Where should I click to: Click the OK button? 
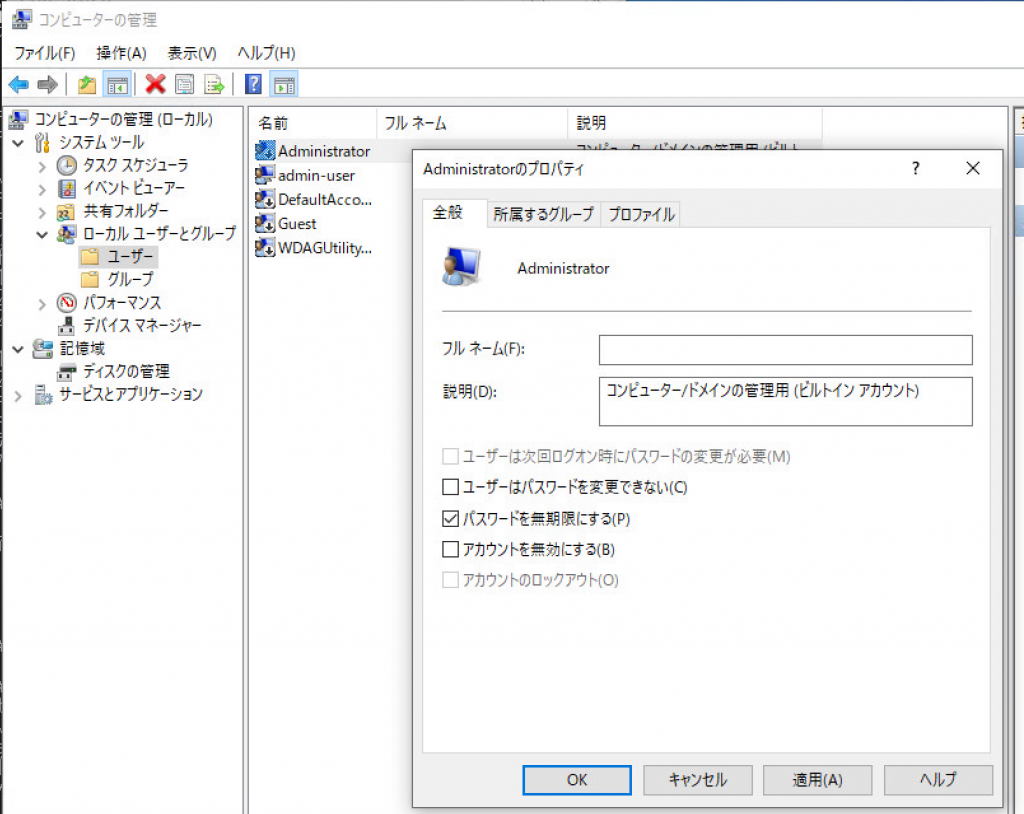(577, 780)
